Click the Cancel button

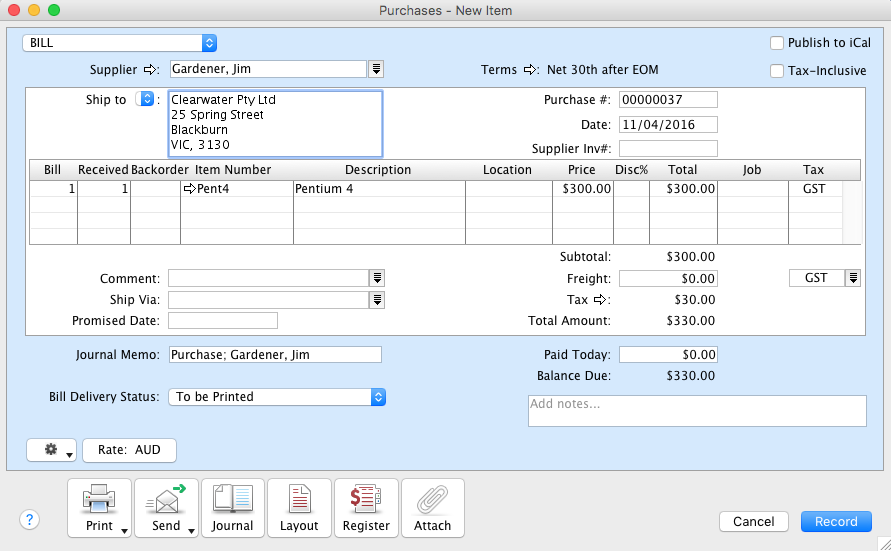pyautogui.click(x=753, y=521)
